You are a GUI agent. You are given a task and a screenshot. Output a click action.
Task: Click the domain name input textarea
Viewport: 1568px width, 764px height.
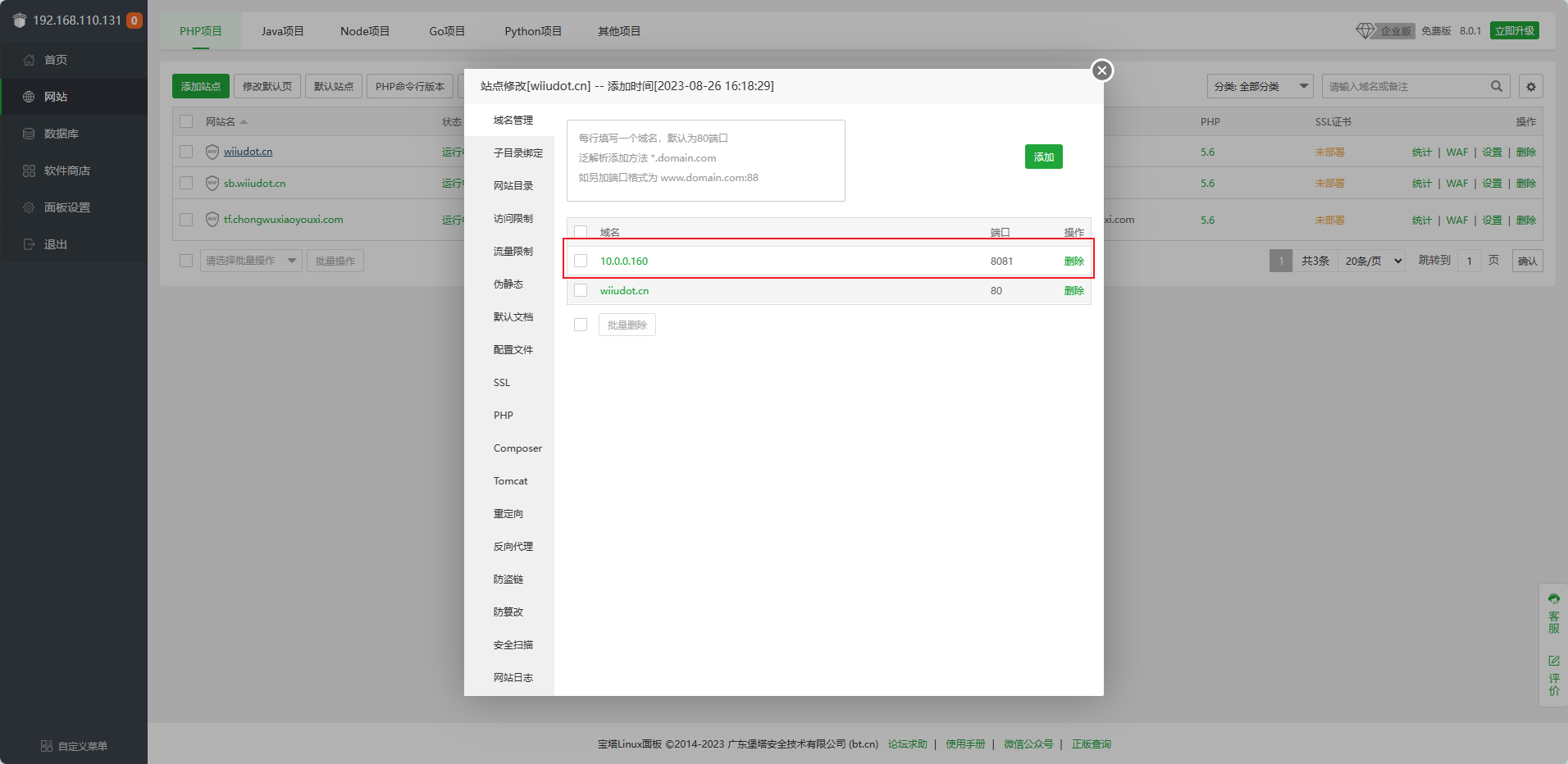(705, 161)
